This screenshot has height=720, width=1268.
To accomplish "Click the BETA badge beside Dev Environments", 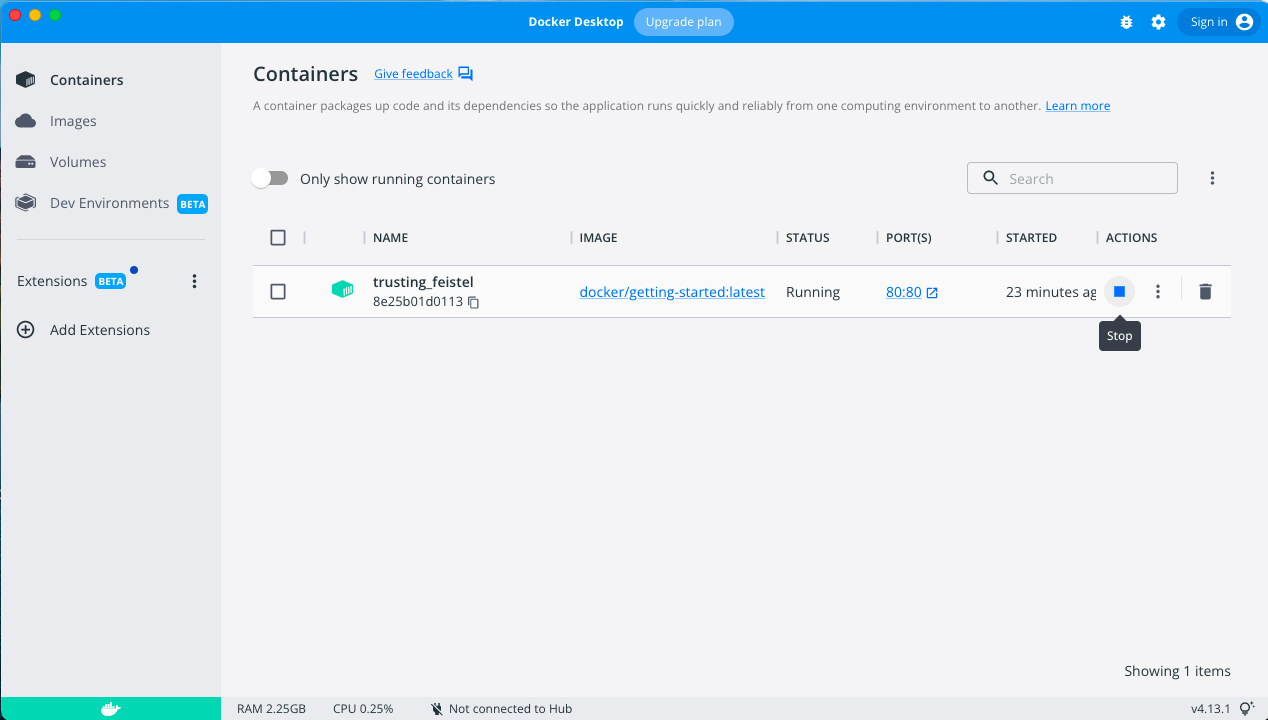I will tap(192, 204).
